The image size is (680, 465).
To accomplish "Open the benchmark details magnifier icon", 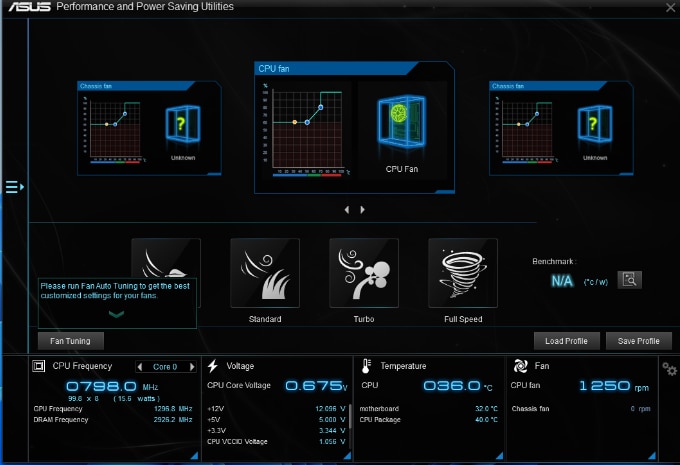I will point(629,280).
